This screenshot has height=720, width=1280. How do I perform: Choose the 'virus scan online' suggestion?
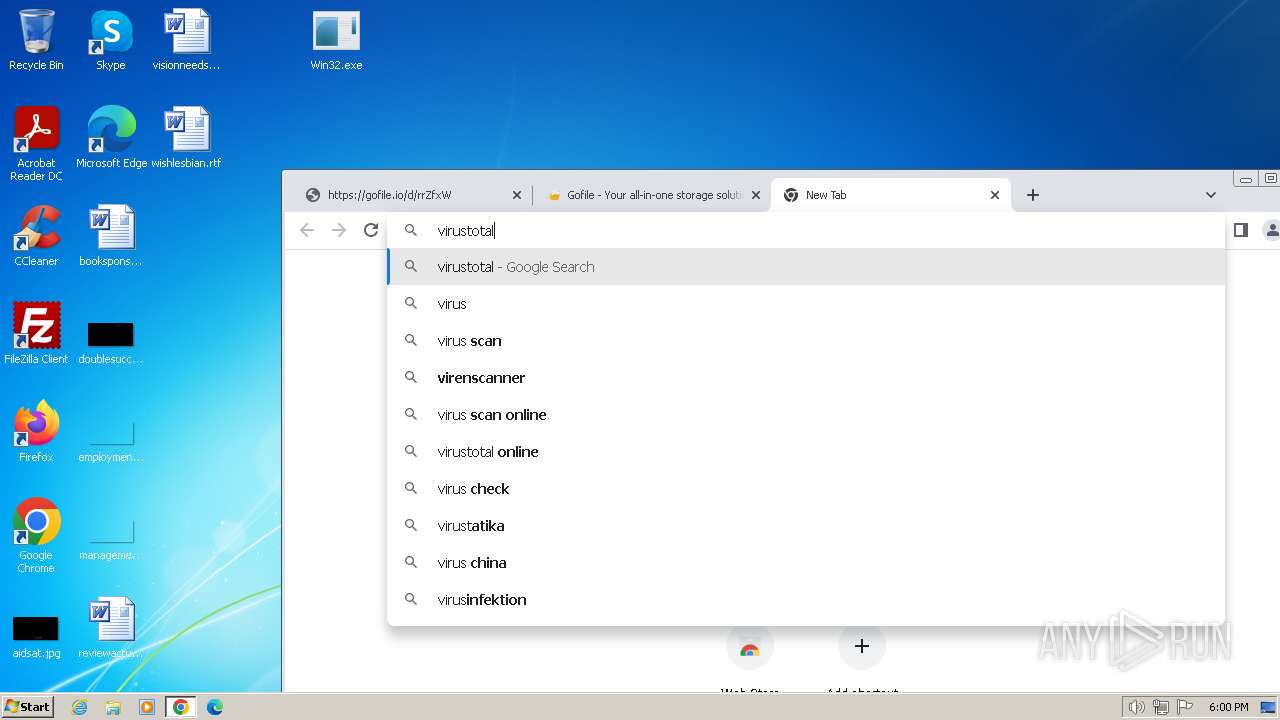coord(806,415)
